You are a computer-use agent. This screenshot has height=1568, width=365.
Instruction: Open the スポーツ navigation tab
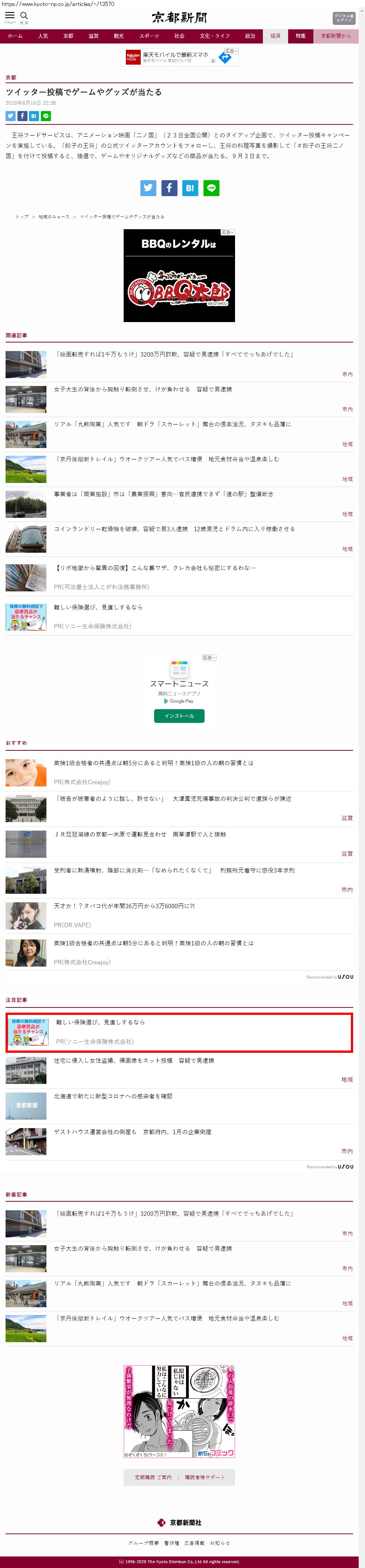[x=149, y=36]
